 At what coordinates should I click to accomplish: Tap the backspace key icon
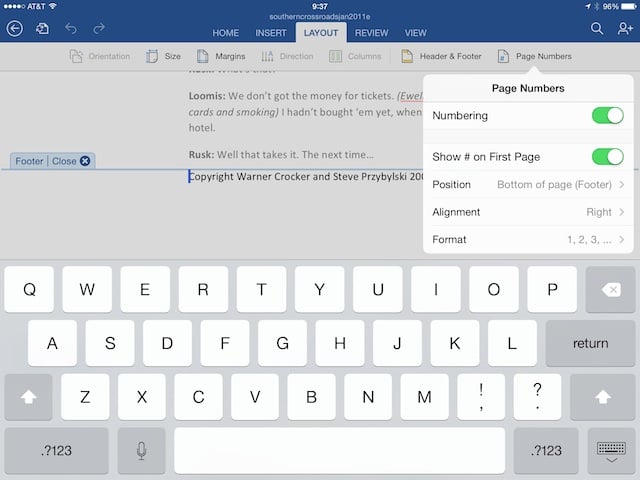click(x=611, y=289)
